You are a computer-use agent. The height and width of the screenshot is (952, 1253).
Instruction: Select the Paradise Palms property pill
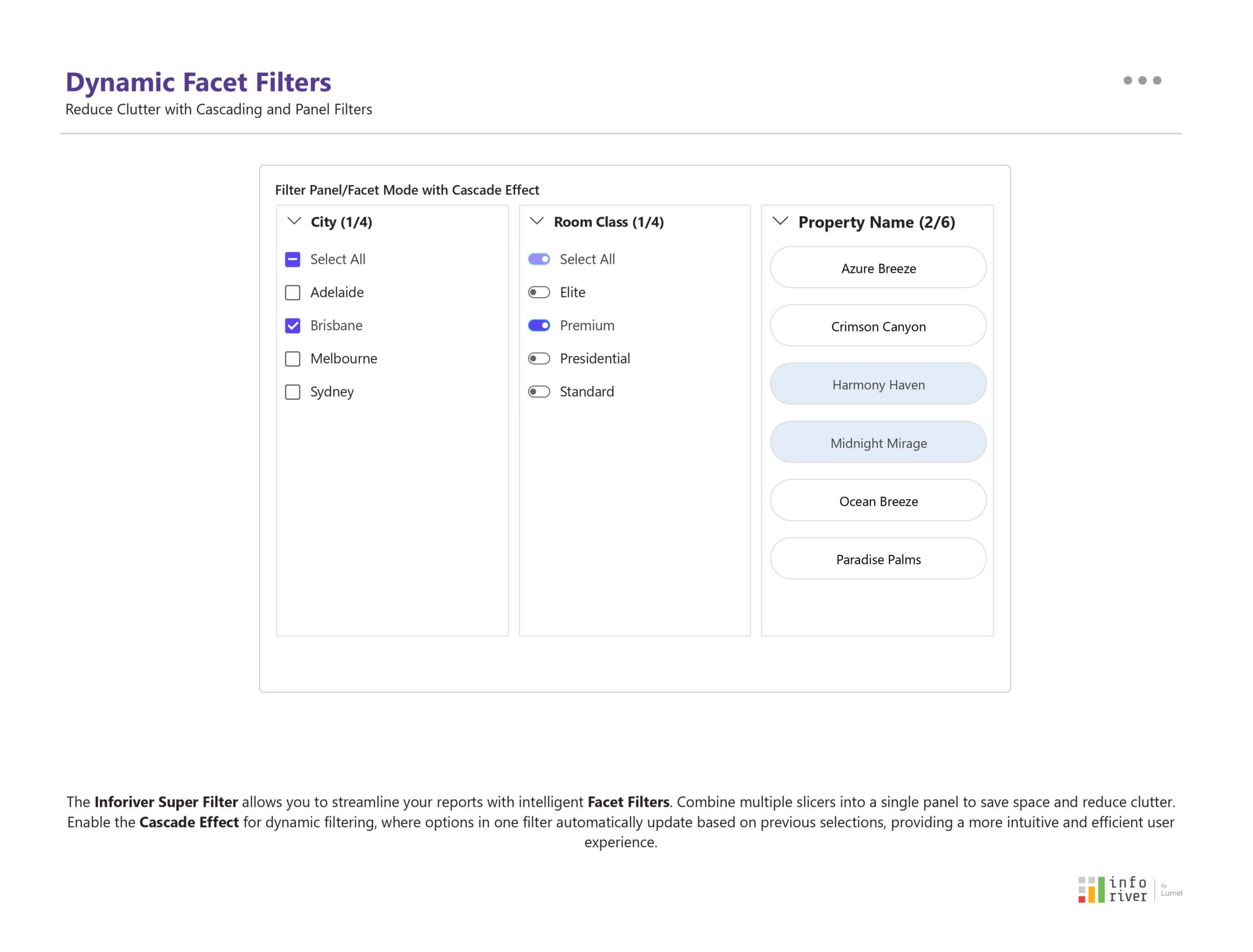click(x=878, y=559)
